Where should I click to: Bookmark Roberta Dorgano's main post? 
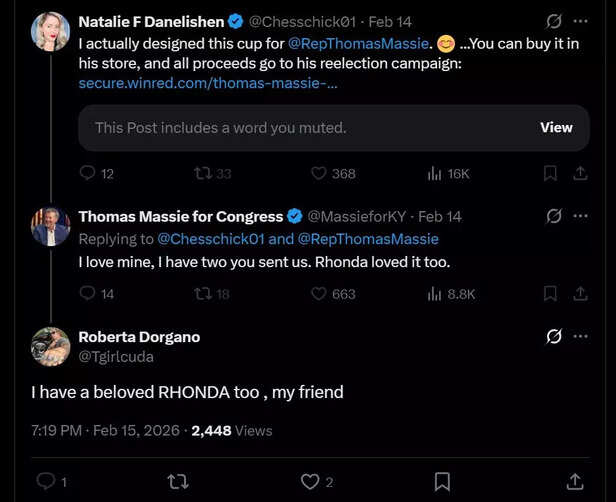(443, 481)
